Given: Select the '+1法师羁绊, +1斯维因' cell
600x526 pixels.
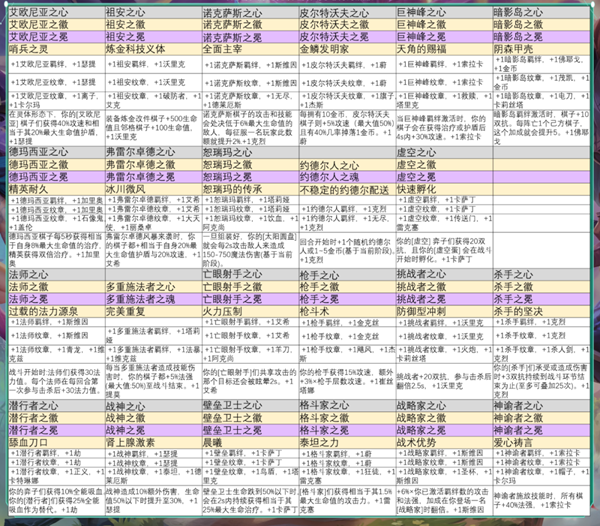Looking at the screenshot, I should tap(57, 322).
